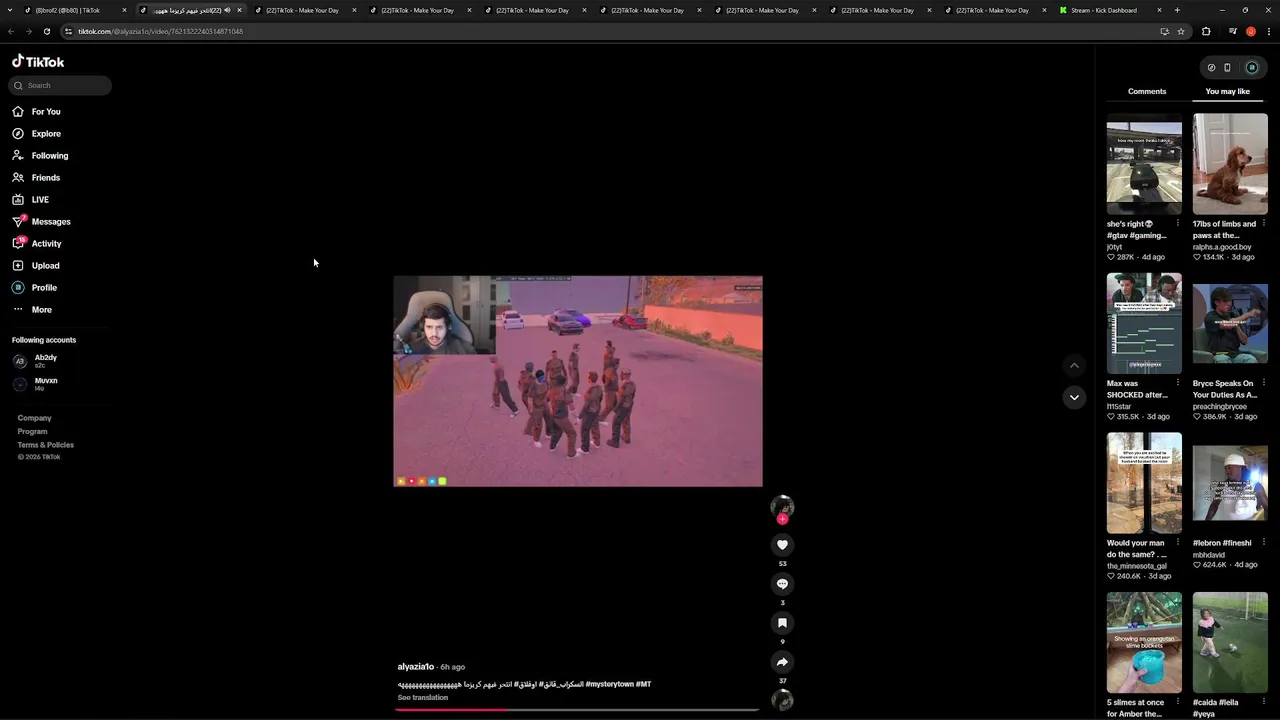Click the Program footer link

point(32,431)
